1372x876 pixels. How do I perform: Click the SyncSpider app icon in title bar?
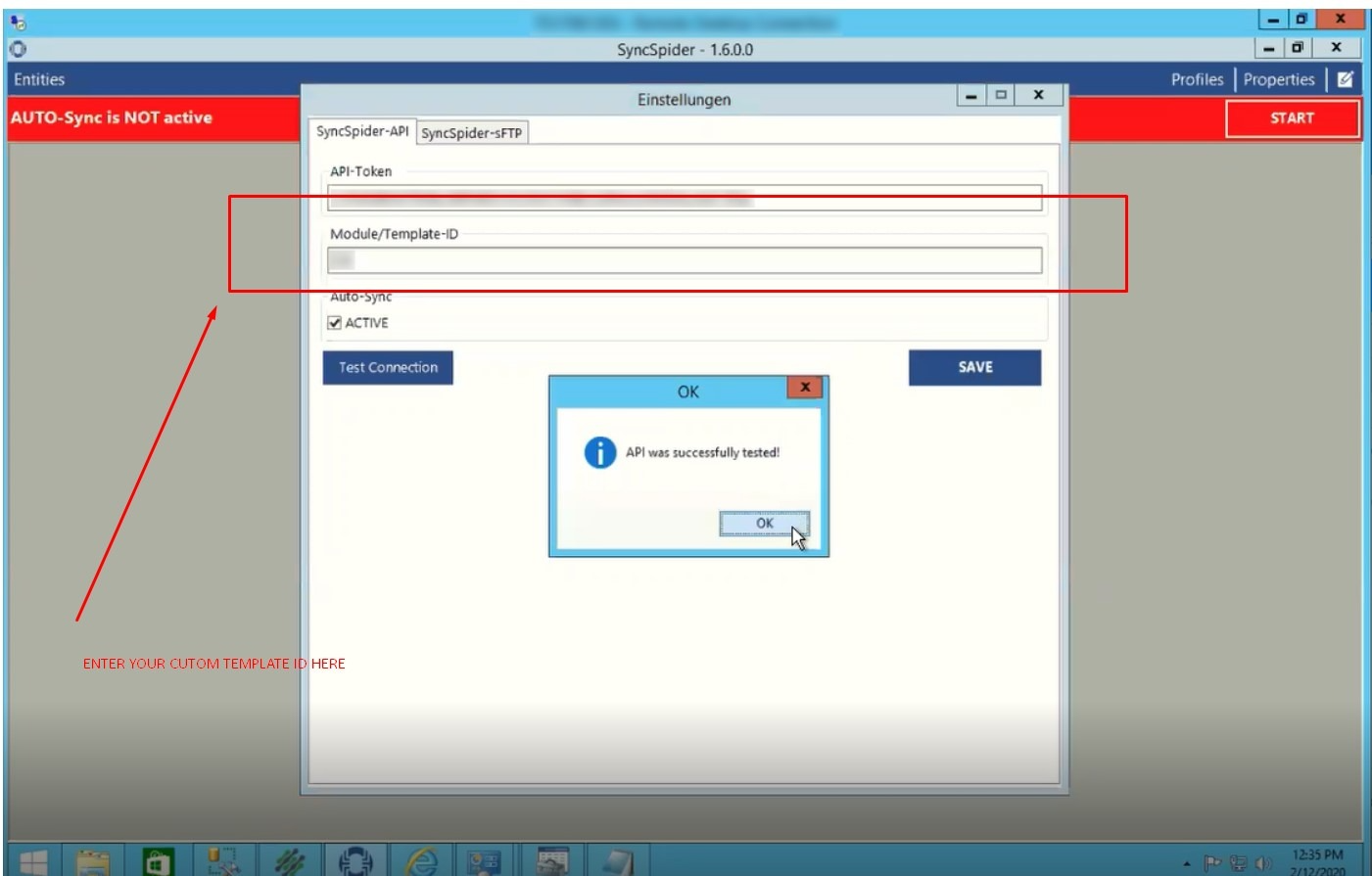tap(18, 49)
